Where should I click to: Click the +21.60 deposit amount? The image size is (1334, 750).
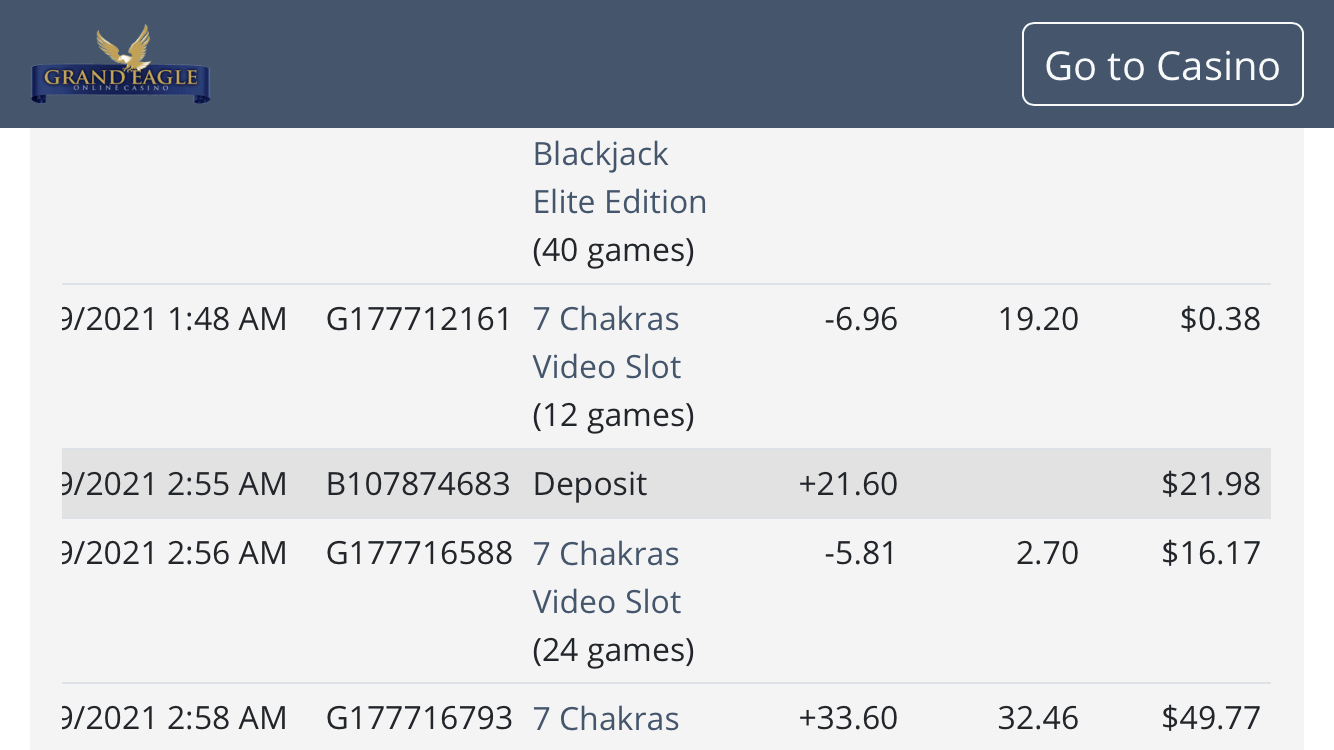[848, 484]
